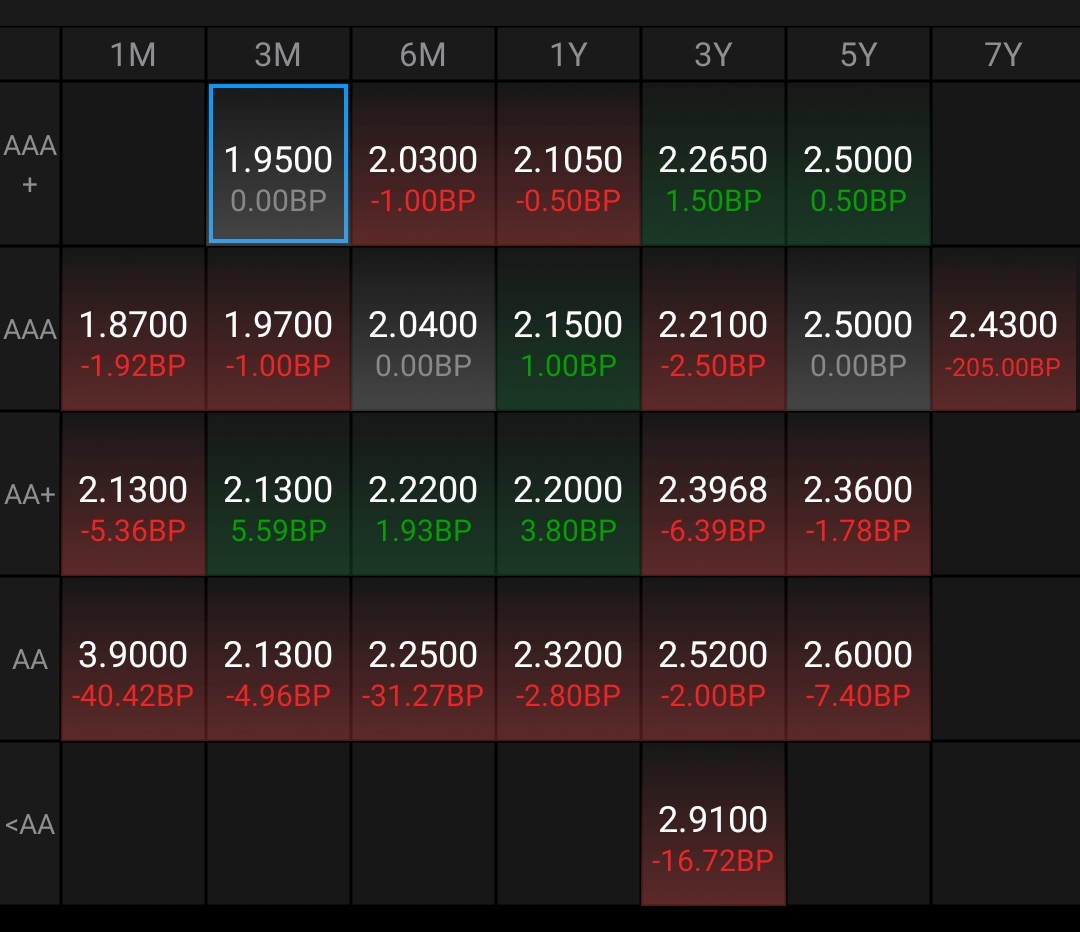Viewport: 1080px width, 932px height.
Task: Open the AAA 1M cell showing 1.8700
Action: [133, 329]
